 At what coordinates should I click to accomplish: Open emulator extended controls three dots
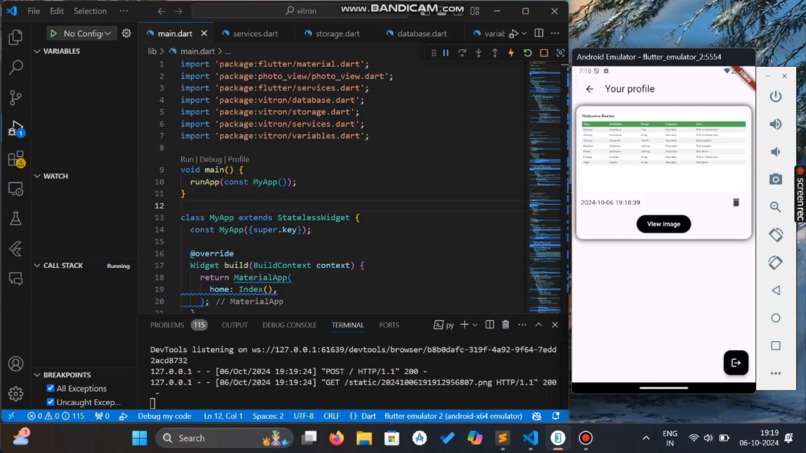click(x=776, y=373)
